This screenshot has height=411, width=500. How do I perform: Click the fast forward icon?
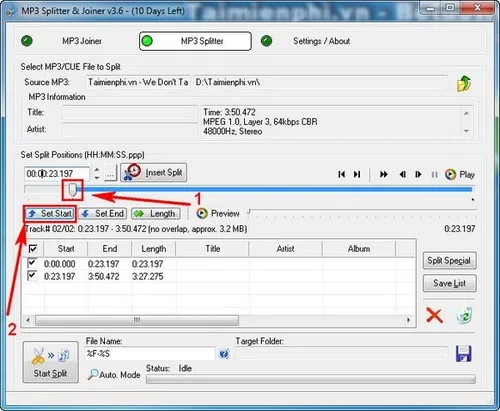tap(384, 174)
